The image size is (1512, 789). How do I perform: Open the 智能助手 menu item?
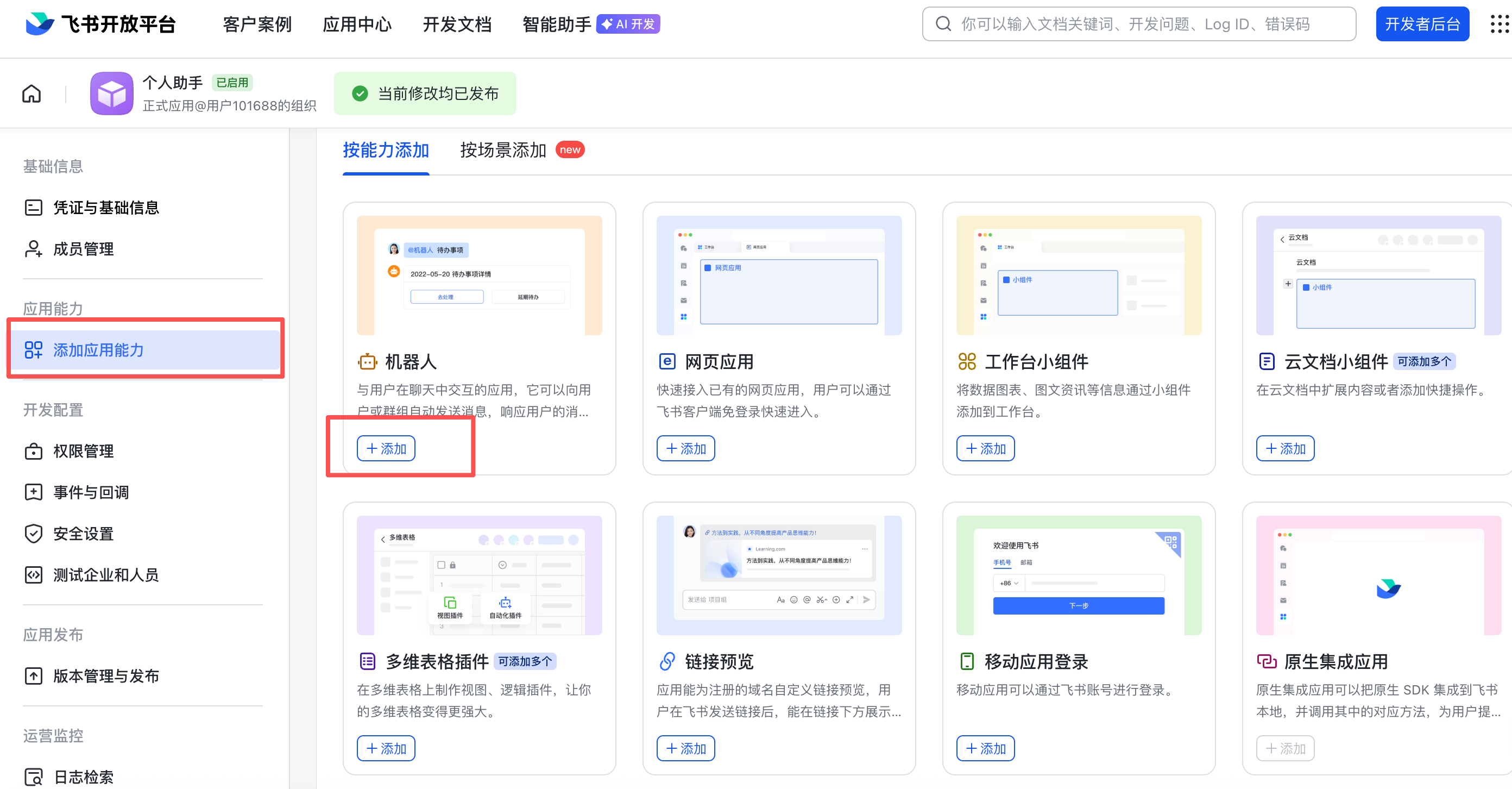click(555, 24)
